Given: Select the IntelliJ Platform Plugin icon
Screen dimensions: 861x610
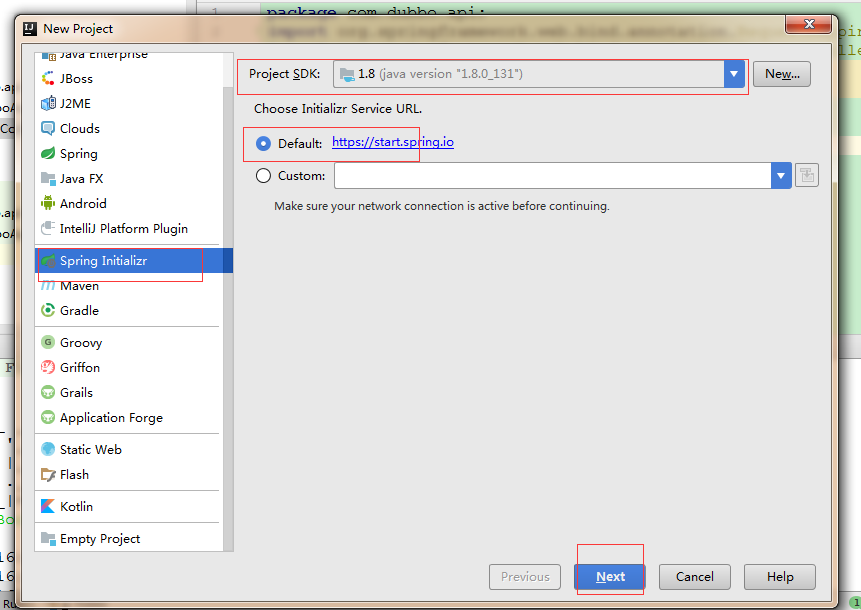Looking at the screenshot, I should (x=48, y=228).
